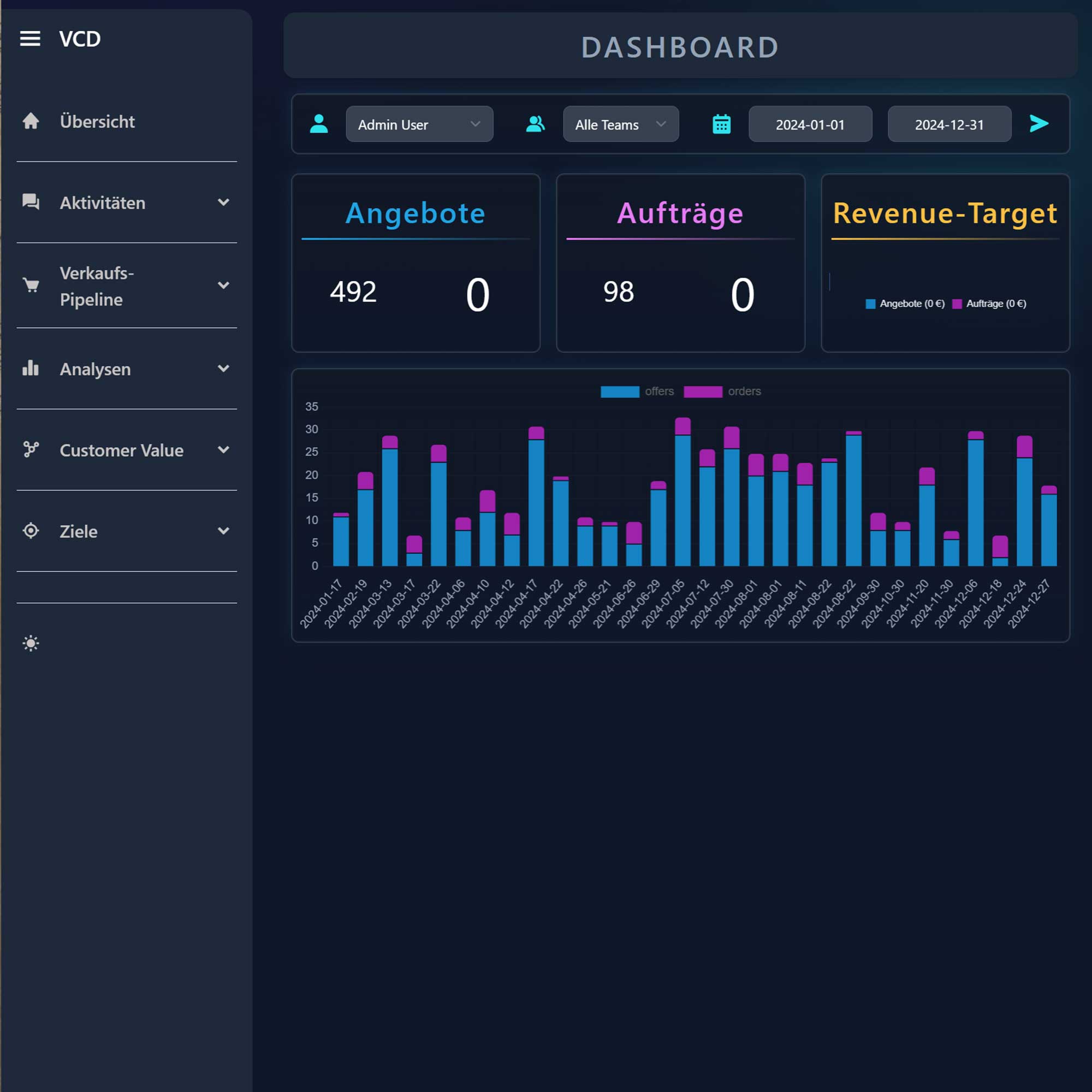This screenshot has height=1092, width=1092.
Task: Expand the Customer Value chevron
Action: coord(224,449)
